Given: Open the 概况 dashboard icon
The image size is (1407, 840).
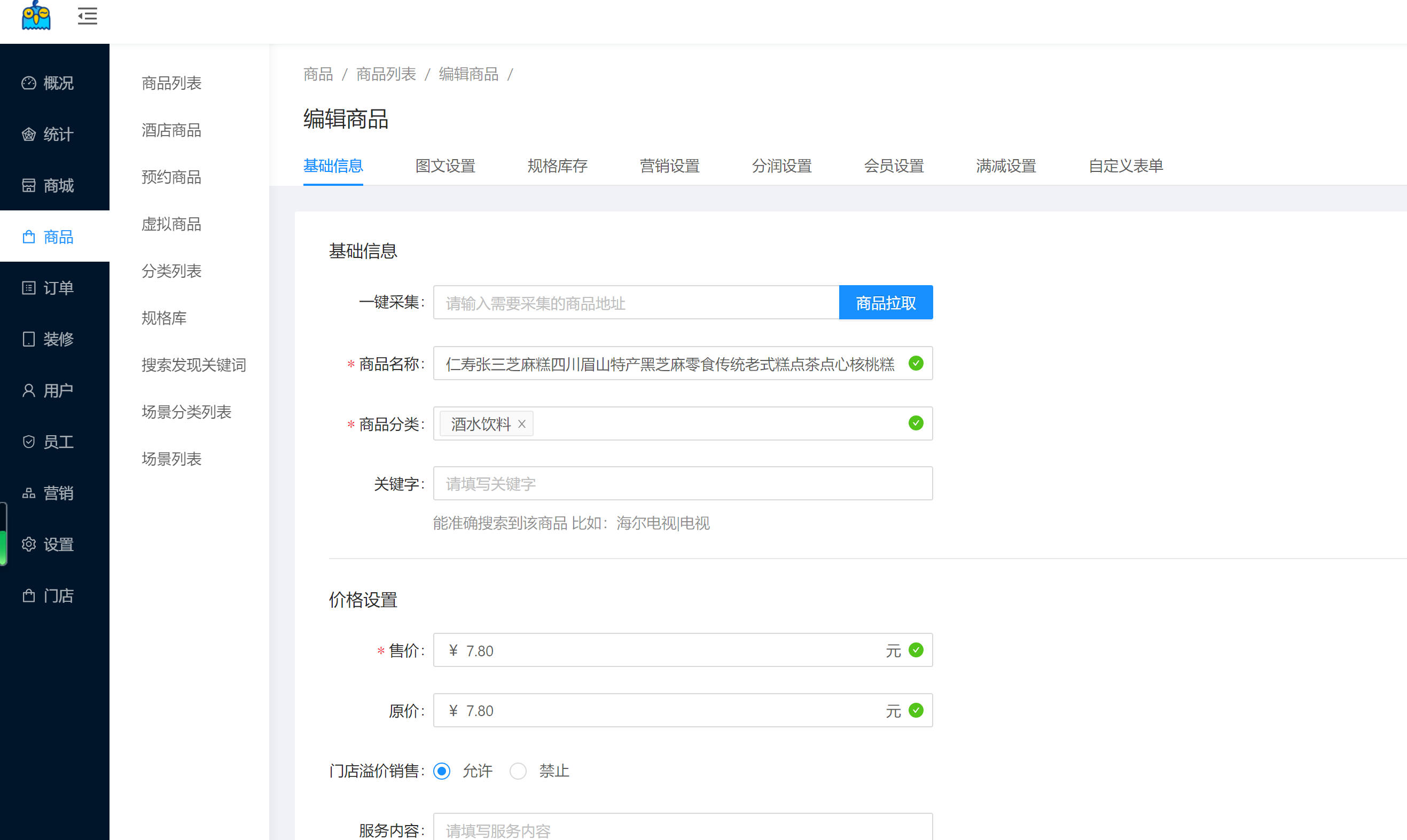Looking at the screenshot, I should [x=29, y=83].
